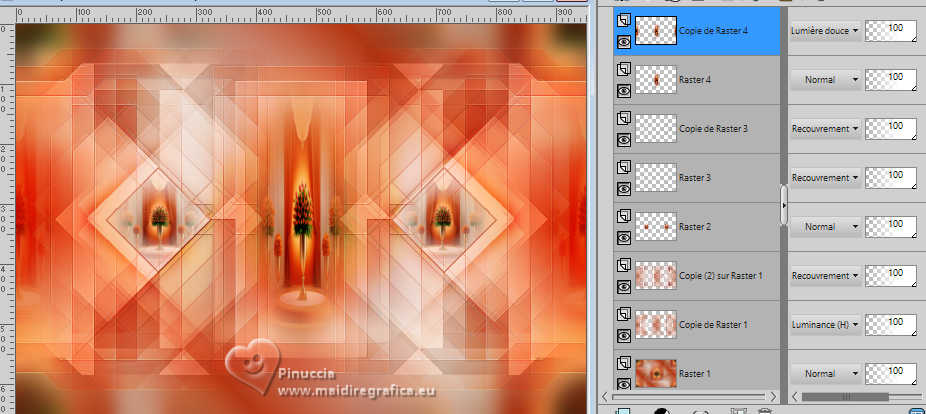Viewport: 926px width, 414px height.
Task: Open the Raster 3 Recouvrement blend dropdown
Action: [825, 178]
